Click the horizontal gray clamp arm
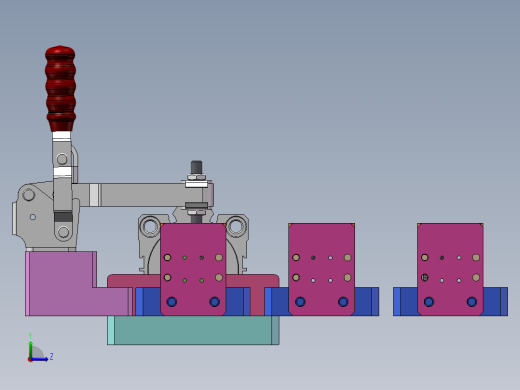The width and height of the screenshot is (520, 390). [x=143, y=195]
